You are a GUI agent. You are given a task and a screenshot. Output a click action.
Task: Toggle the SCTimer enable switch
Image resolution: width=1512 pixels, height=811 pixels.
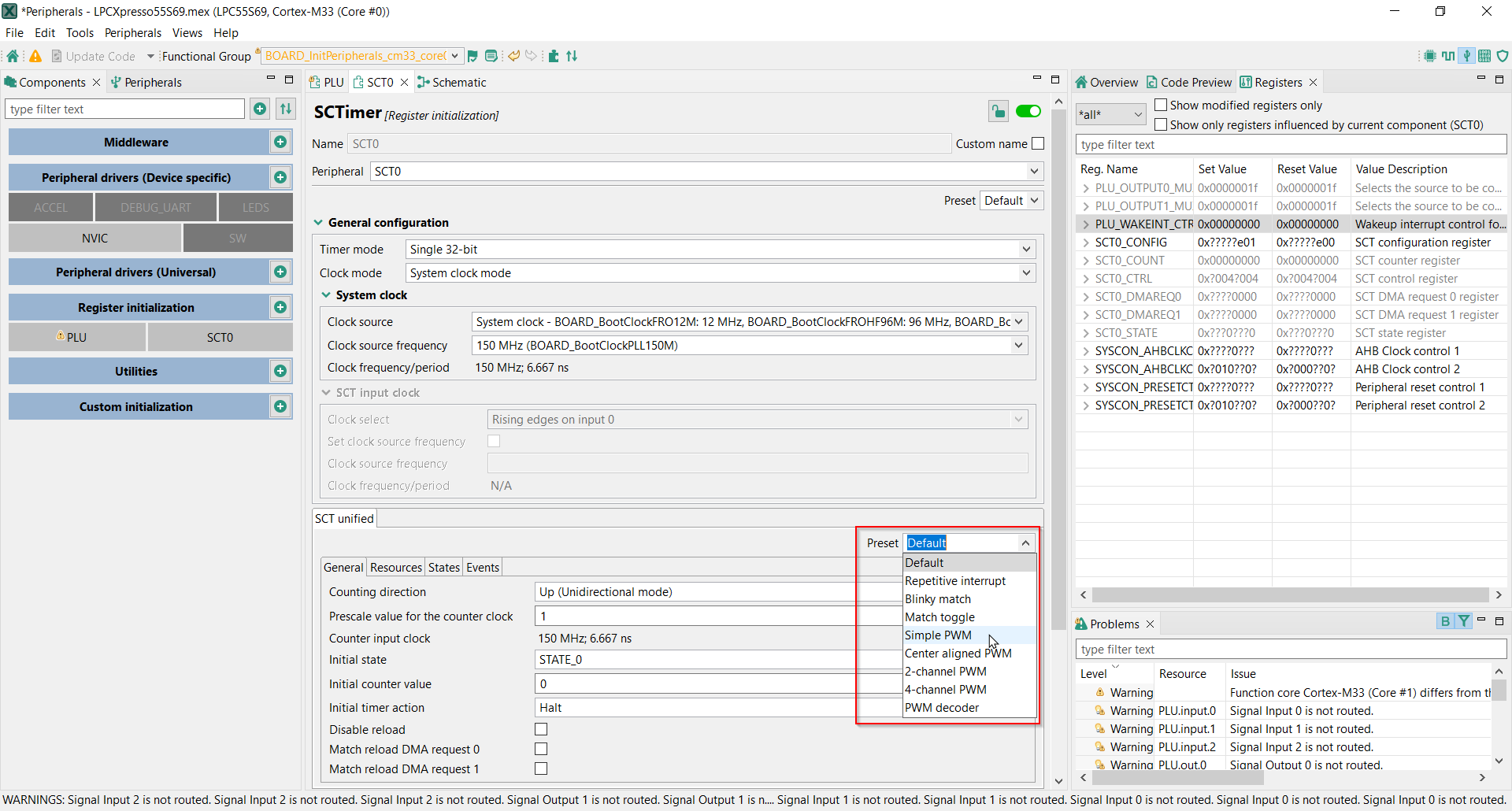click(x=1028, y=112)
